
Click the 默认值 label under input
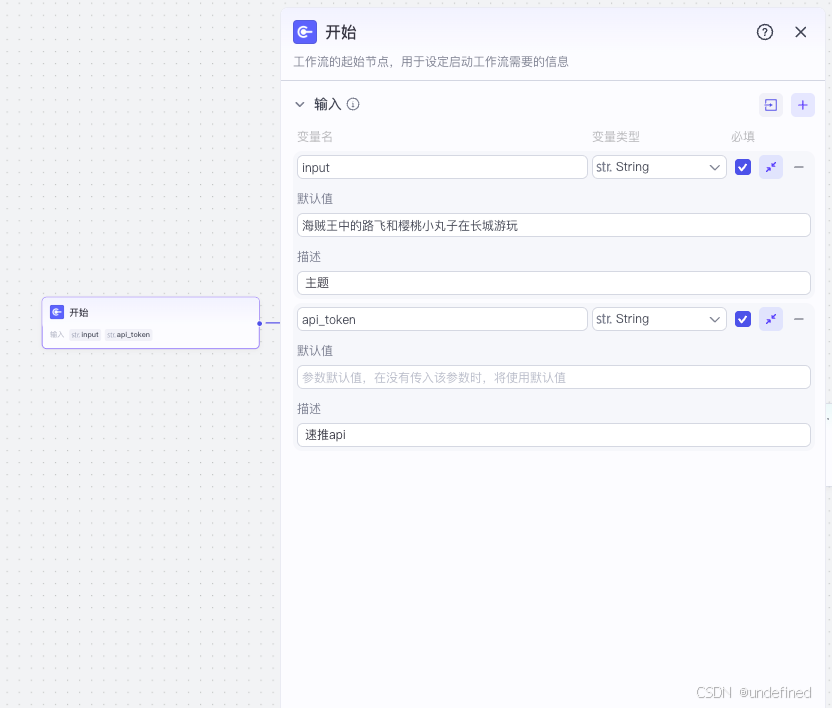pyautogui.click(x=315, y=198)
